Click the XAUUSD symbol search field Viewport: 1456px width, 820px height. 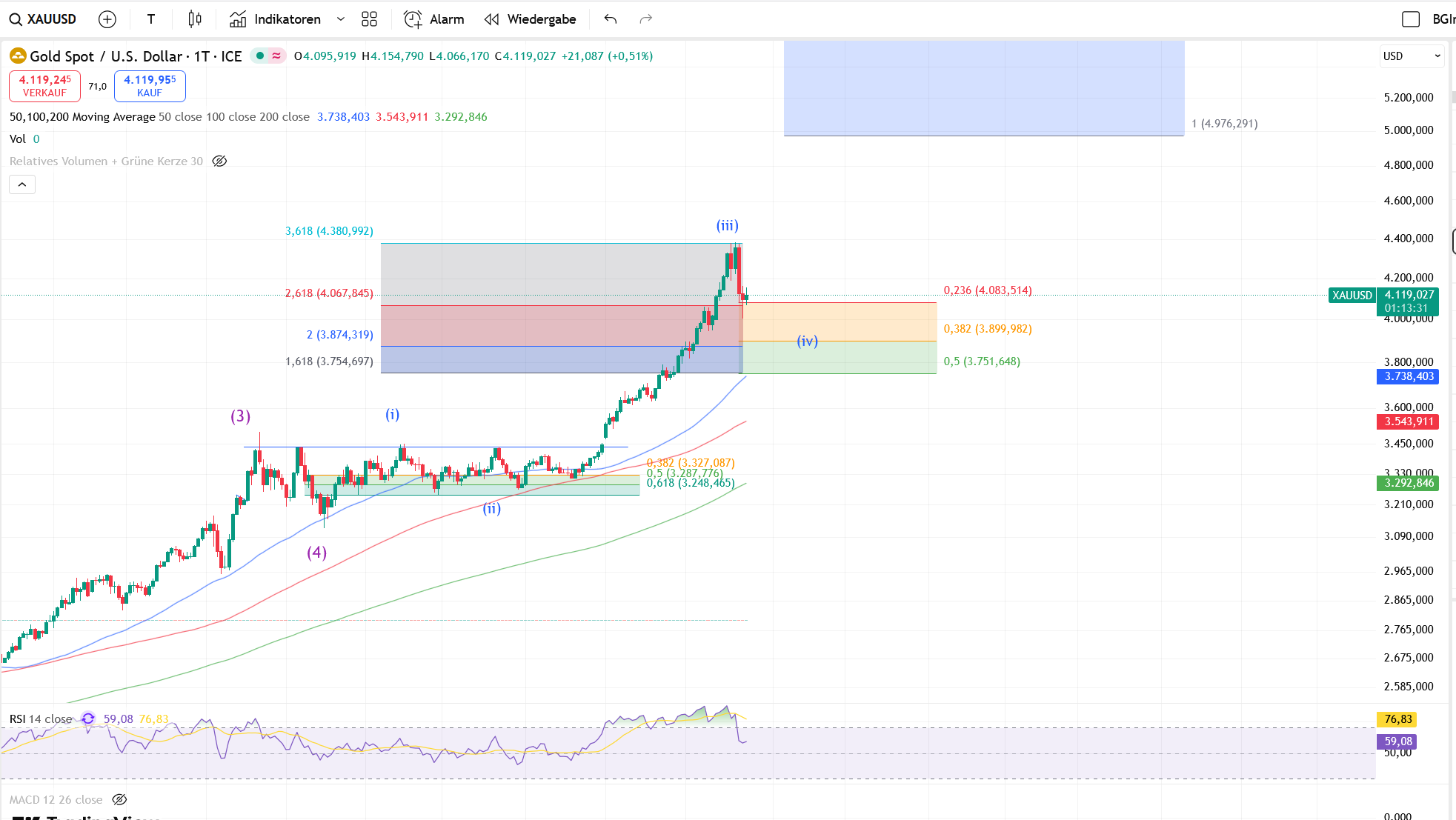[43, 19]
